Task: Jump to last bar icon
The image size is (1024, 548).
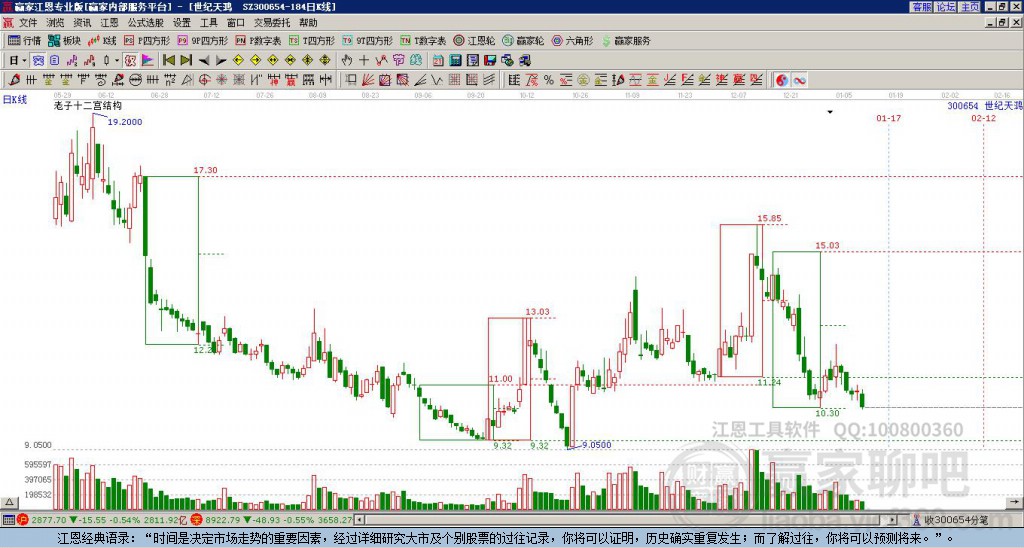Action: pyautogui.click(x=186, y=61)
